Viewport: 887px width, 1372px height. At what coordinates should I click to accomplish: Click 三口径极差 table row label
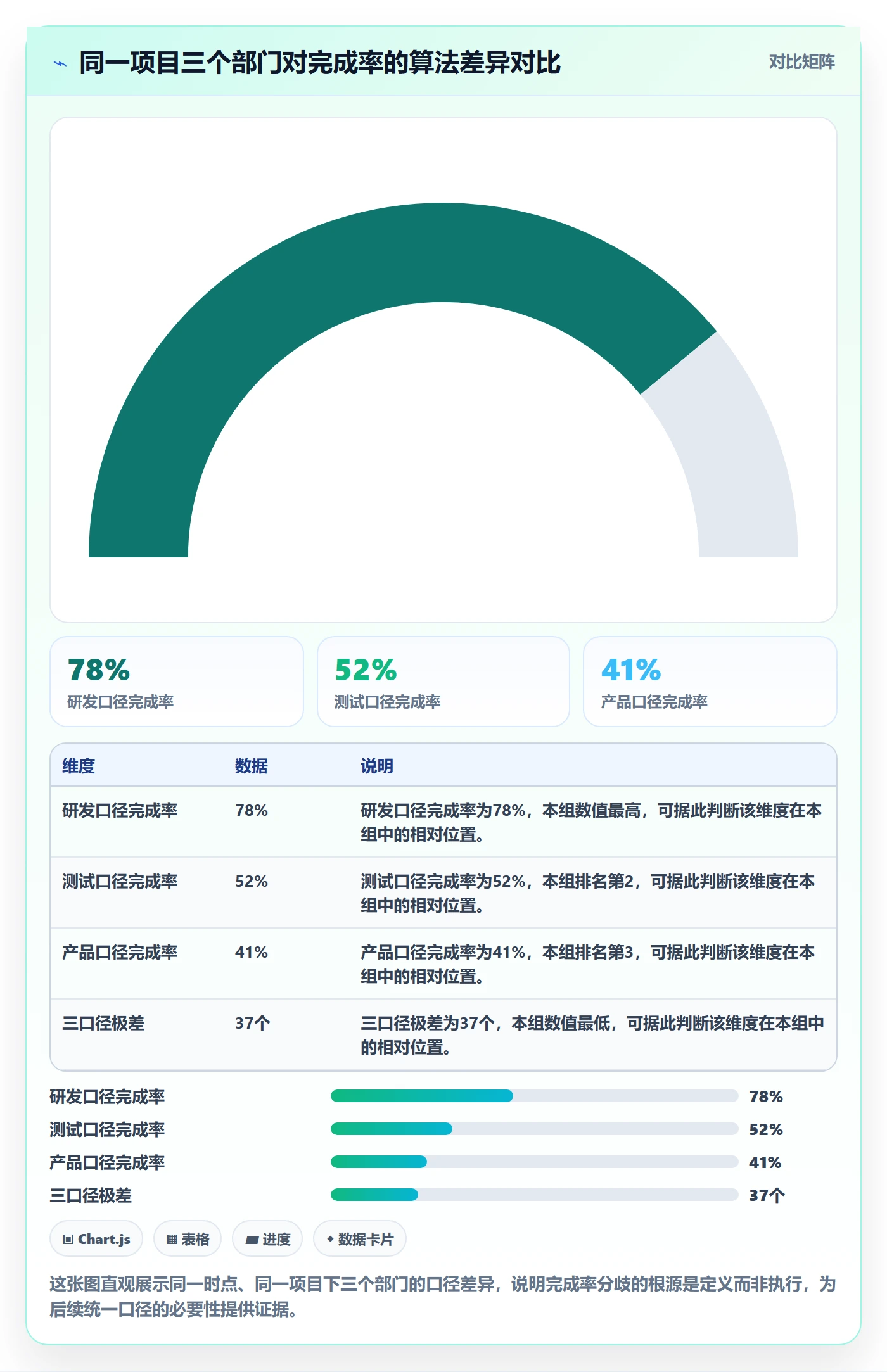coord(103,1023)
